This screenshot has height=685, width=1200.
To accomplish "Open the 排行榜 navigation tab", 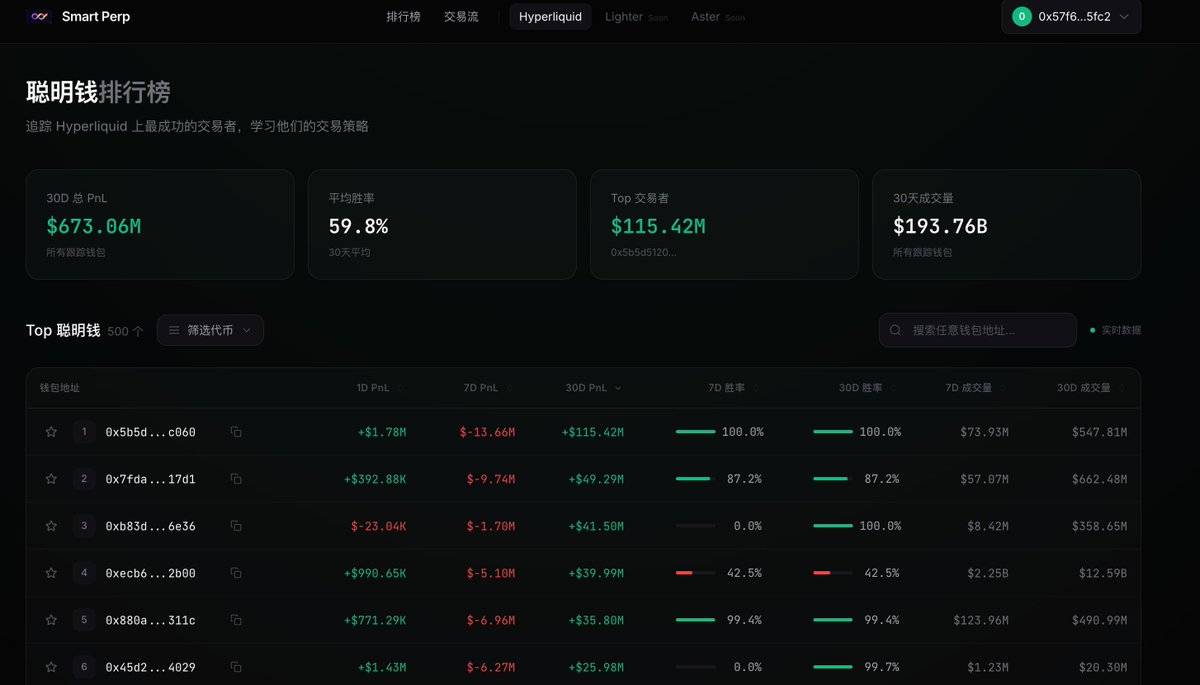I will (x=403, y=17).
